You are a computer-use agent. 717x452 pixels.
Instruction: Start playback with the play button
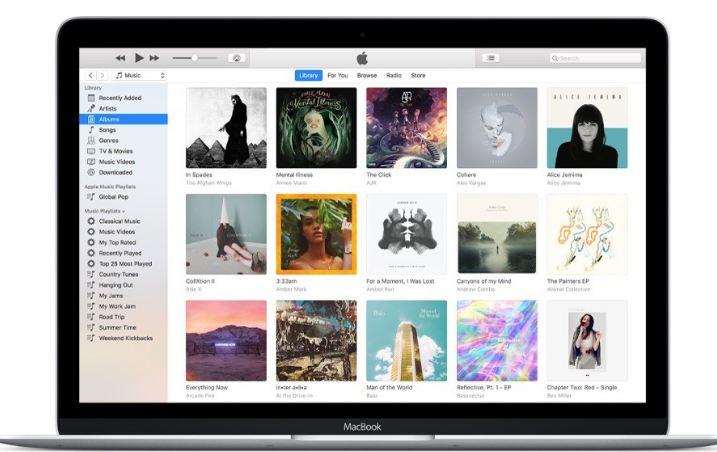click(139, 58)
